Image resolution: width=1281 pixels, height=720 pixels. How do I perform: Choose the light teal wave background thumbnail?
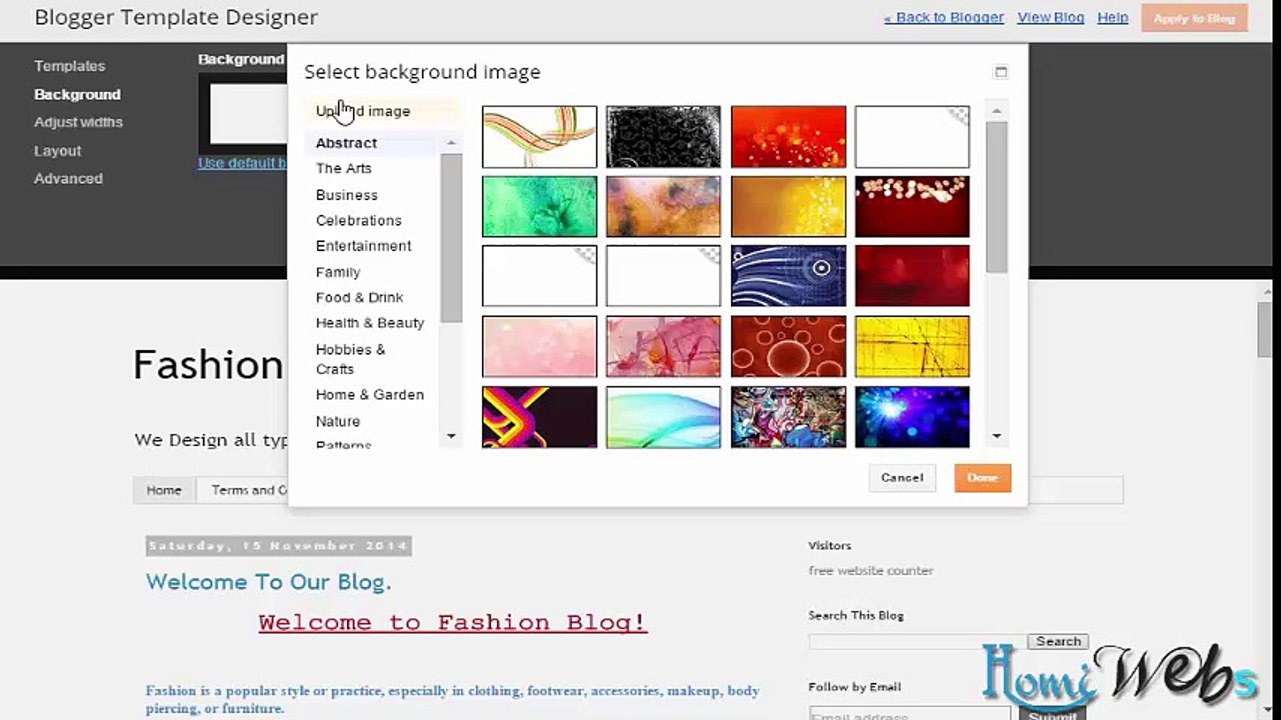point(663,417)
